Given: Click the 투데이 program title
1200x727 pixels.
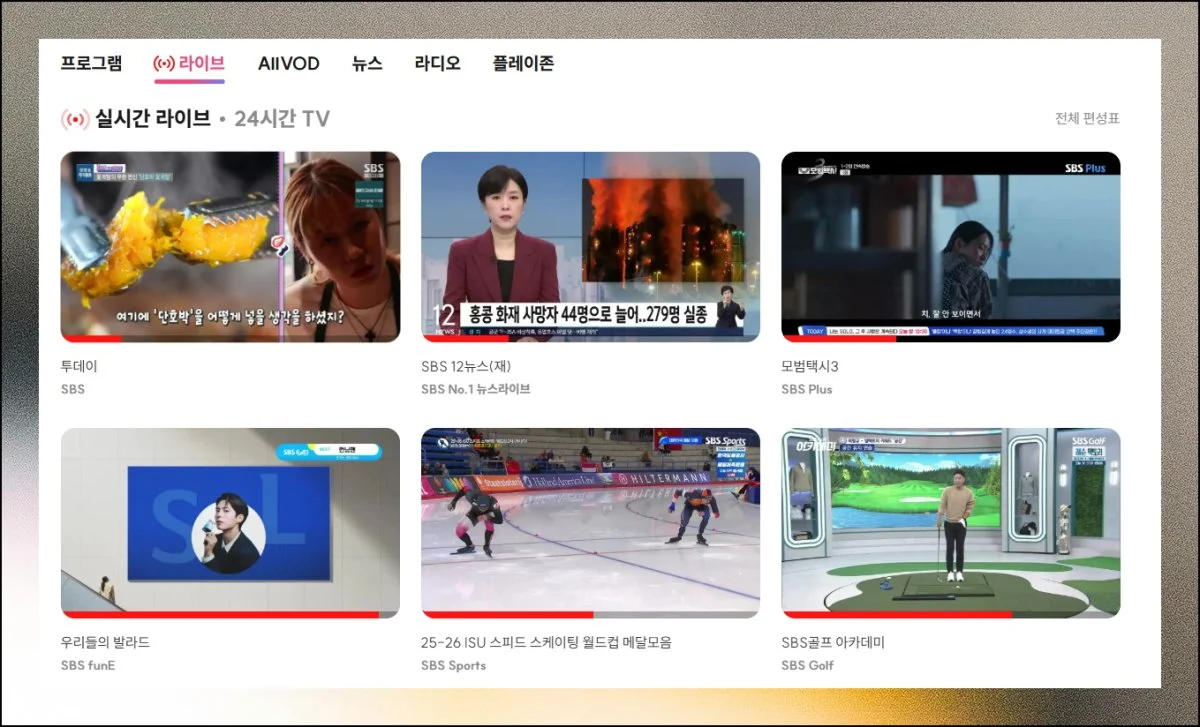Looking at the screenshot, I should point(79,366).
